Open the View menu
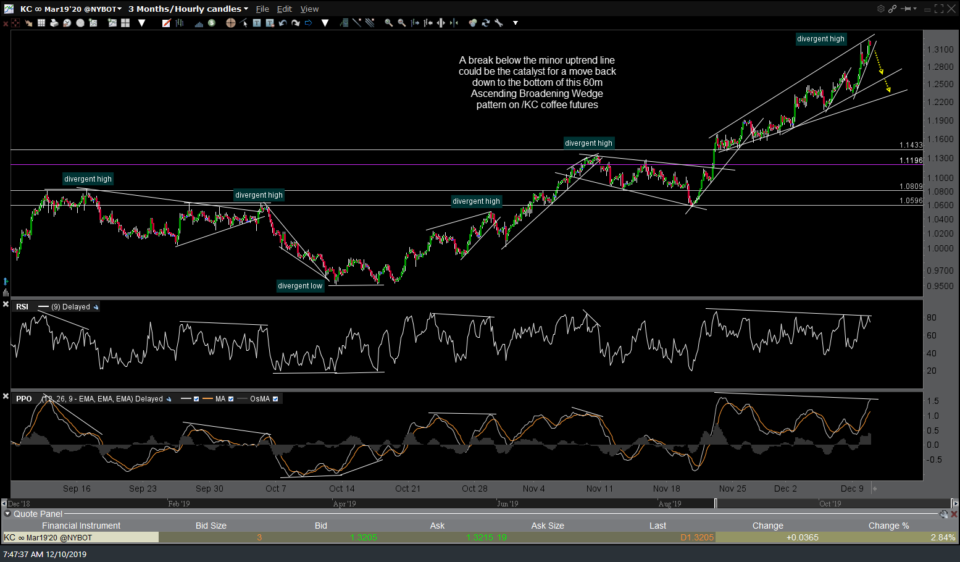The width and height of the screenshot is (960, 562). click(x=310, y=8)
